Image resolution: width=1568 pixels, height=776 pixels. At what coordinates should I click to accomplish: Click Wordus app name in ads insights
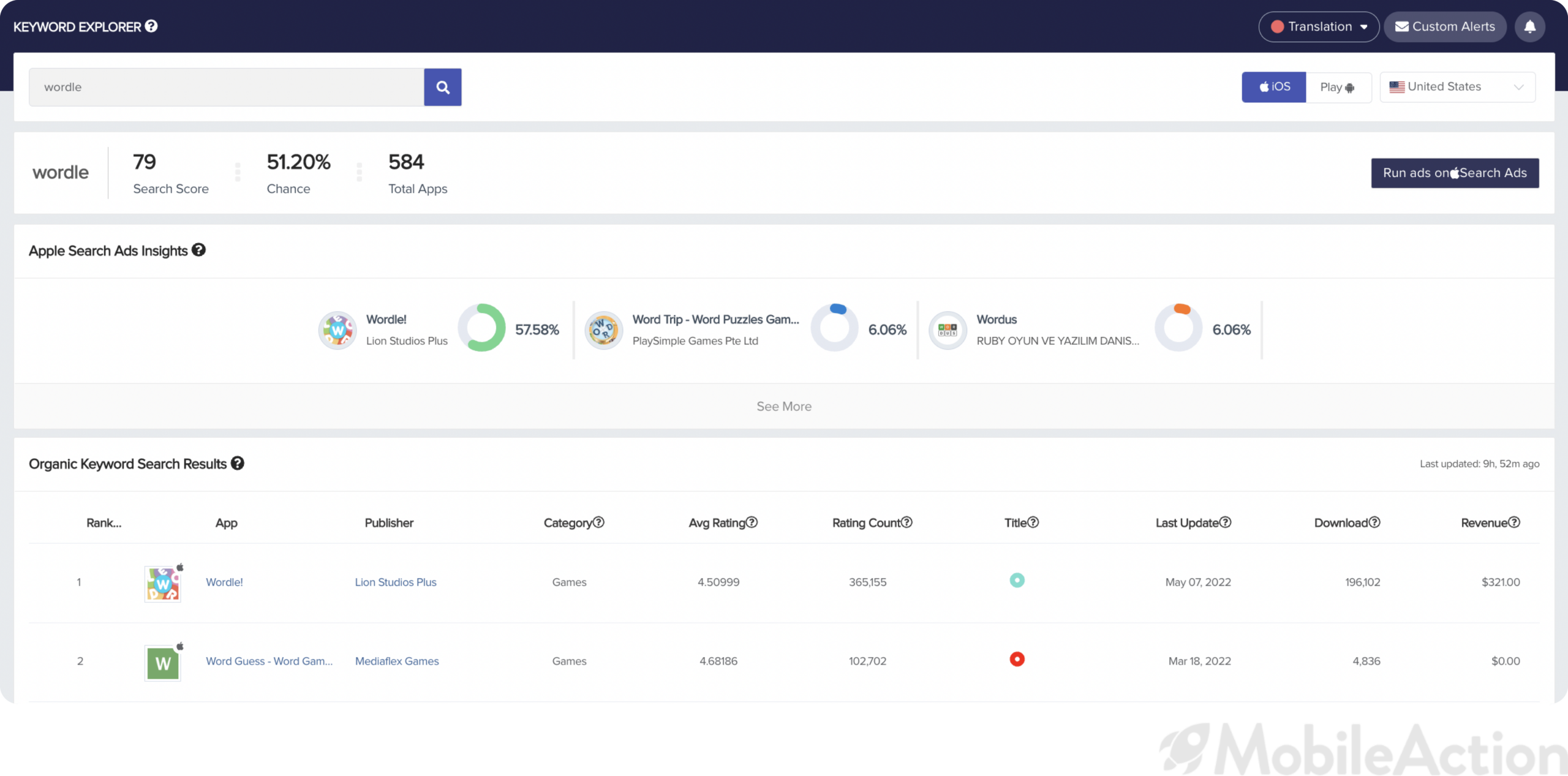click(x=997, y=319)
